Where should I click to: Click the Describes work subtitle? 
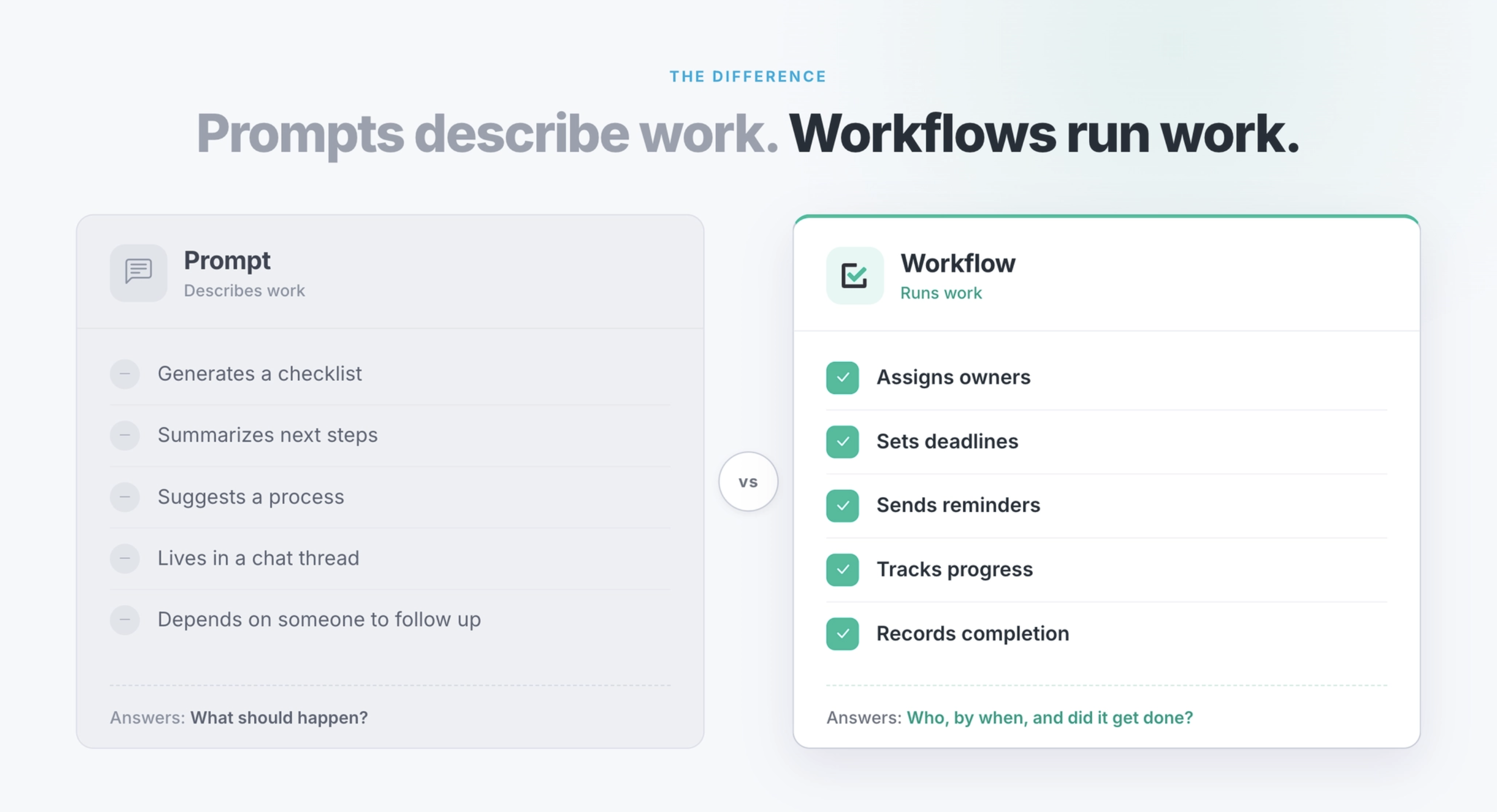tap(245, 291)
